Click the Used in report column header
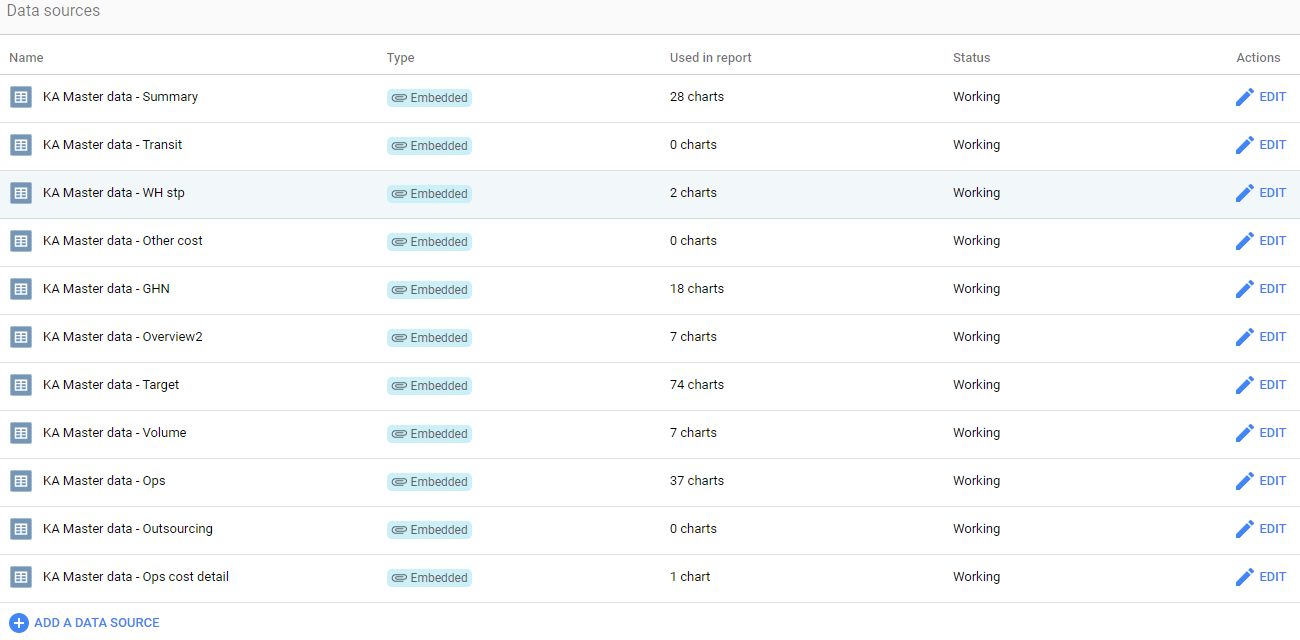 pyautogui.click(x=710, y=58)
